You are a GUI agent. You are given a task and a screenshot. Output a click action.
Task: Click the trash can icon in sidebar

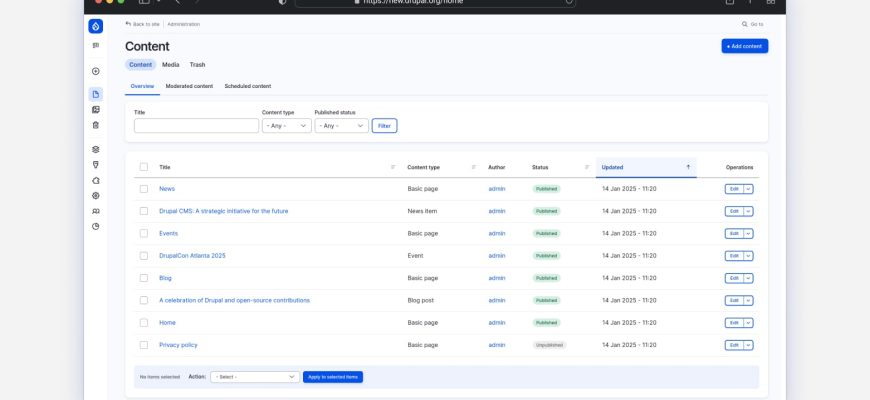click(96, 125)
